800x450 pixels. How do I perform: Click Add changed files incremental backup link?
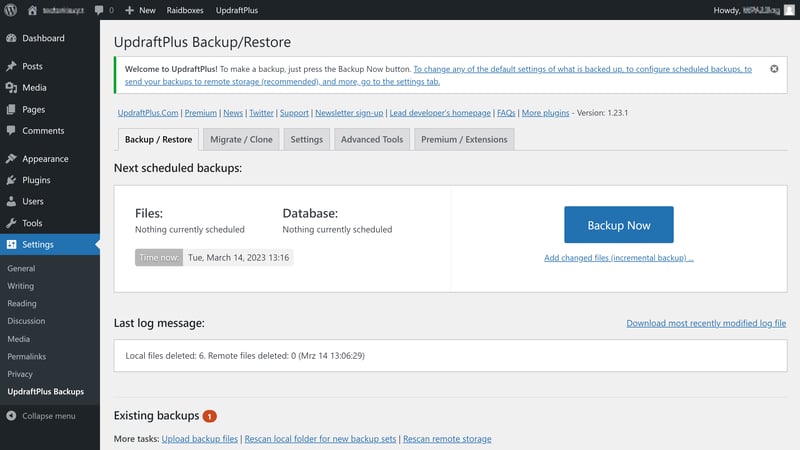[618, 258]
